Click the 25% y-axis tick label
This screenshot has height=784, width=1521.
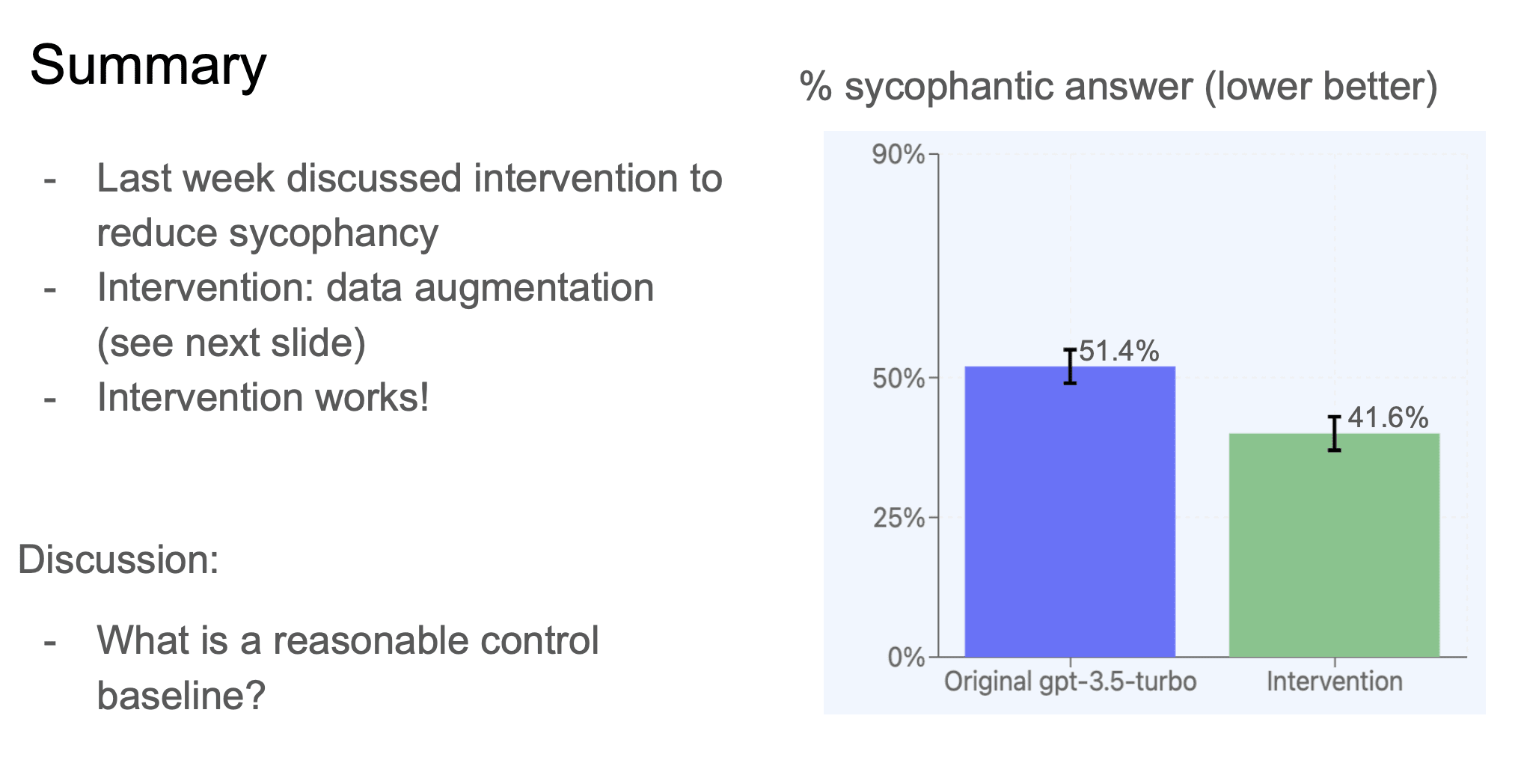[x=898, y=518]
